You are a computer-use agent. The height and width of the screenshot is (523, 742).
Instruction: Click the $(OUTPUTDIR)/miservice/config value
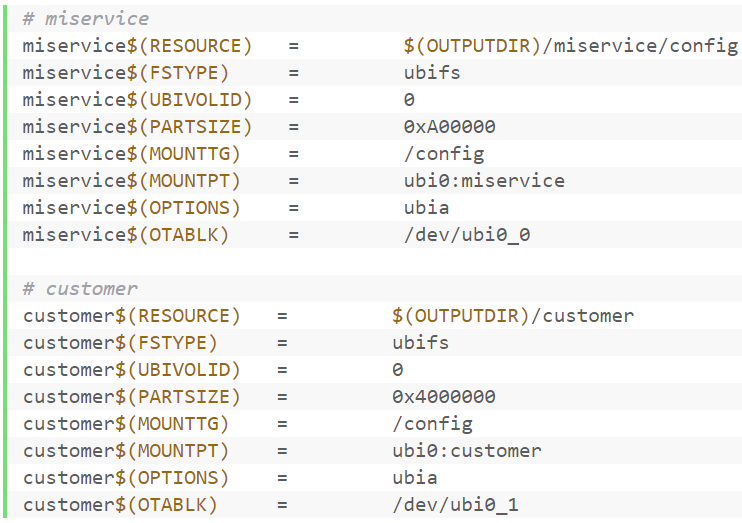(x=571, y=46)
